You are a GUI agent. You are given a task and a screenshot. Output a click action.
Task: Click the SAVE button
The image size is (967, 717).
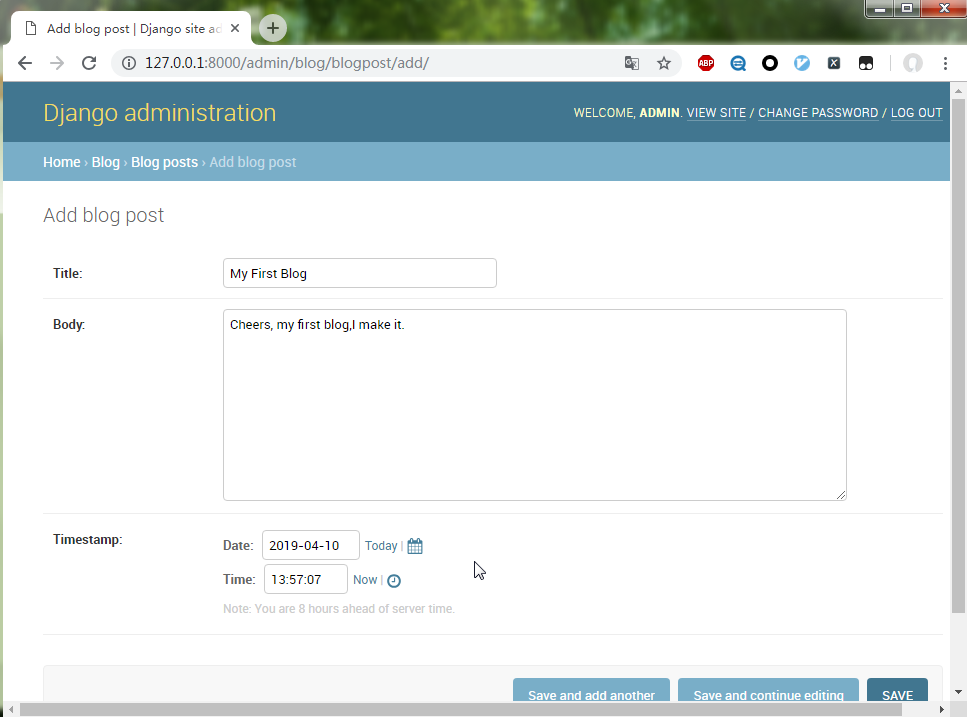point(897,690)
